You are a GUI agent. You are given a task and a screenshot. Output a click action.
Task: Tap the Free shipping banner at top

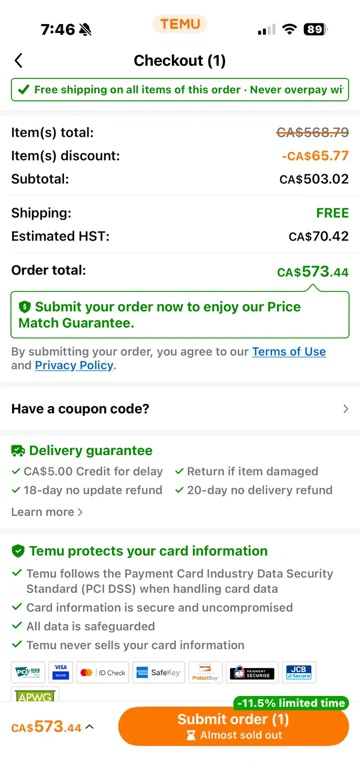(x=180, y=90)
